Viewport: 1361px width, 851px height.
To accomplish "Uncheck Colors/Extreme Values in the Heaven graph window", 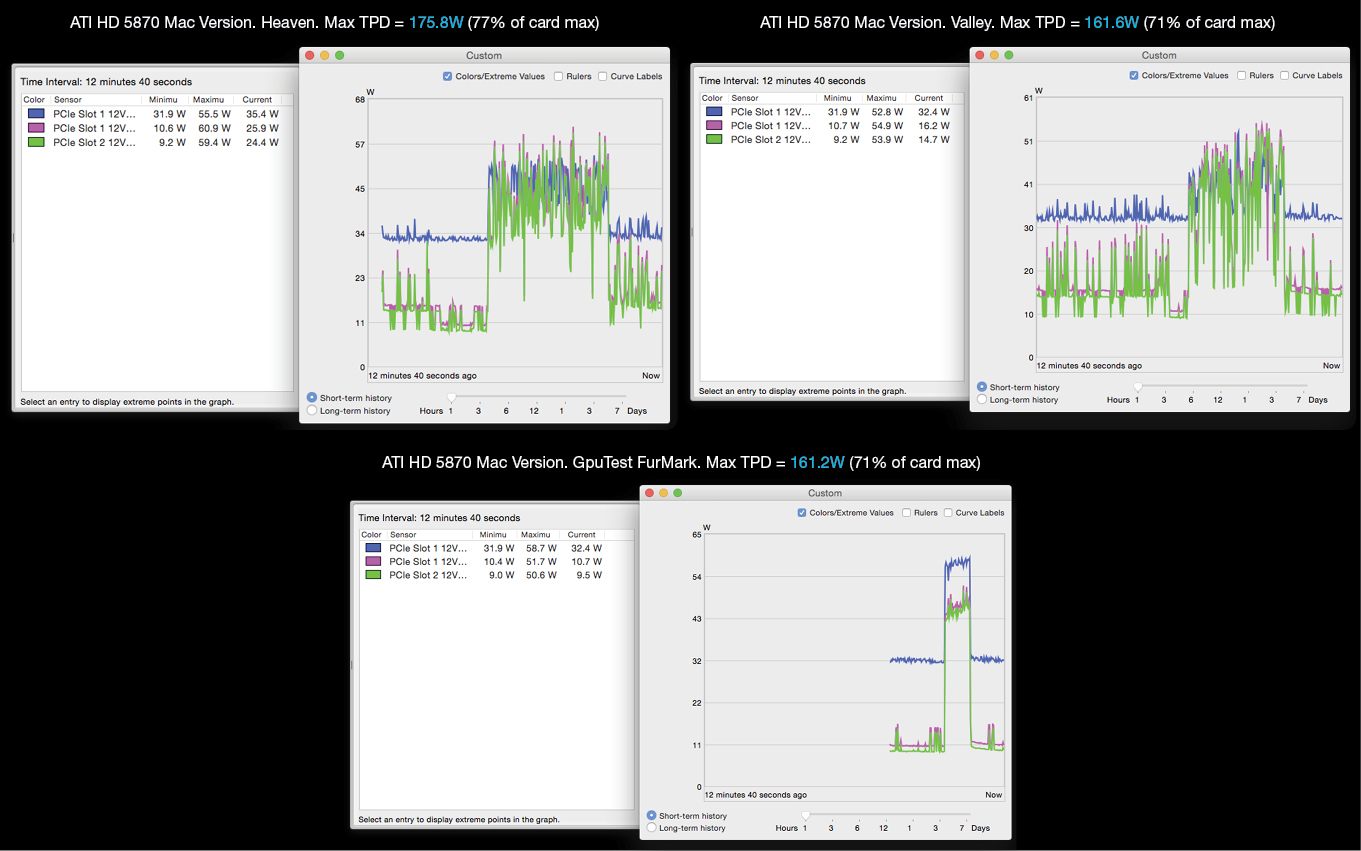I will (x=447, y=76).
